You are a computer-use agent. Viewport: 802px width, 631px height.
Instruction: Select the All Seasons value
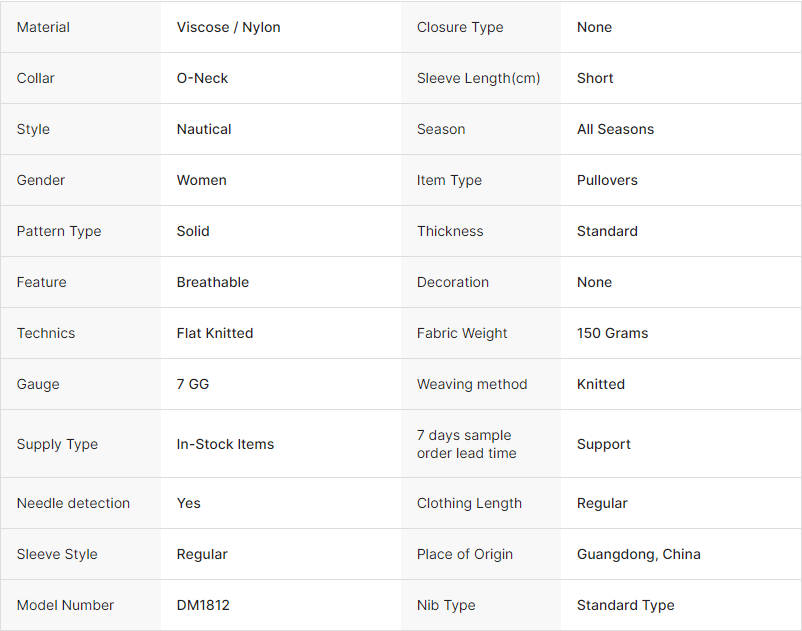tap(615, 129)
